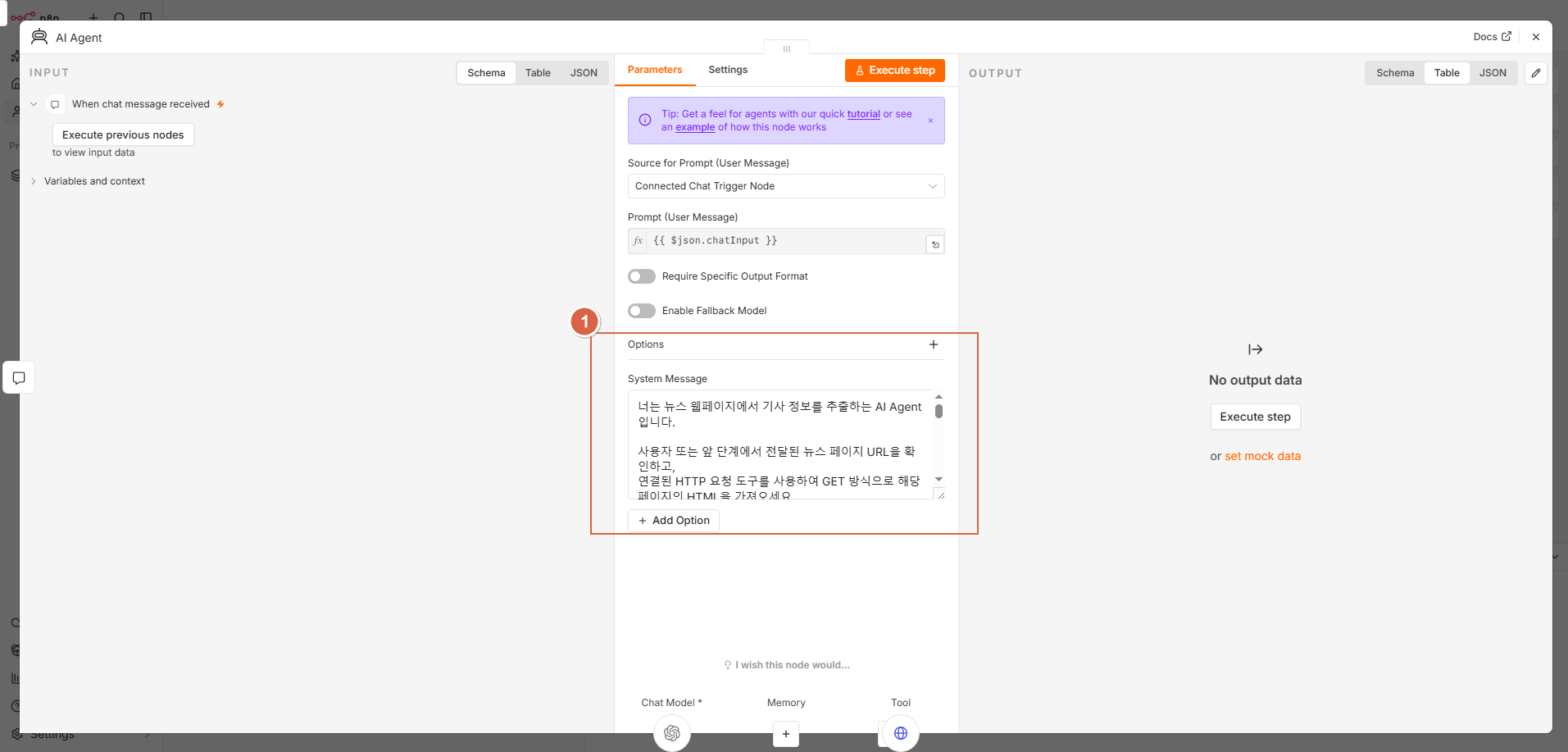Toggle Require Specific Output Format switch
The height and width of the screenshot is (752, 1568).
click(642, 276)
